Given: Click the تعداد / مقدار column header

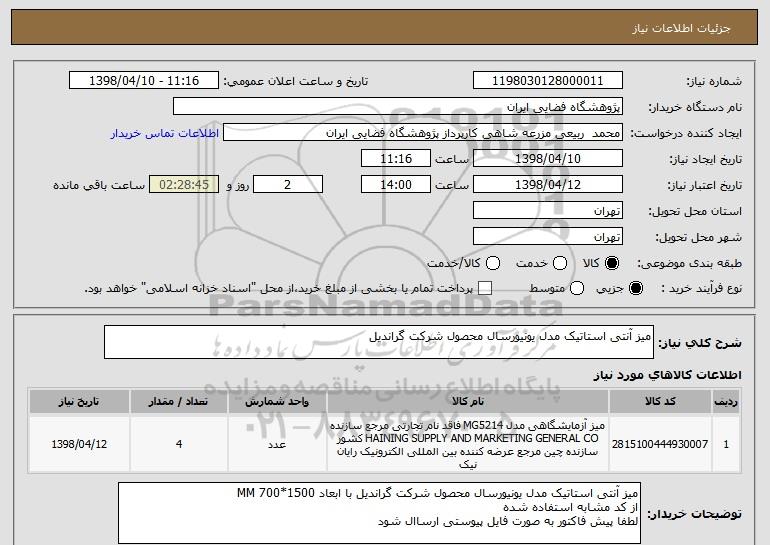Looking at the screenshot, I should pos(178,402).
